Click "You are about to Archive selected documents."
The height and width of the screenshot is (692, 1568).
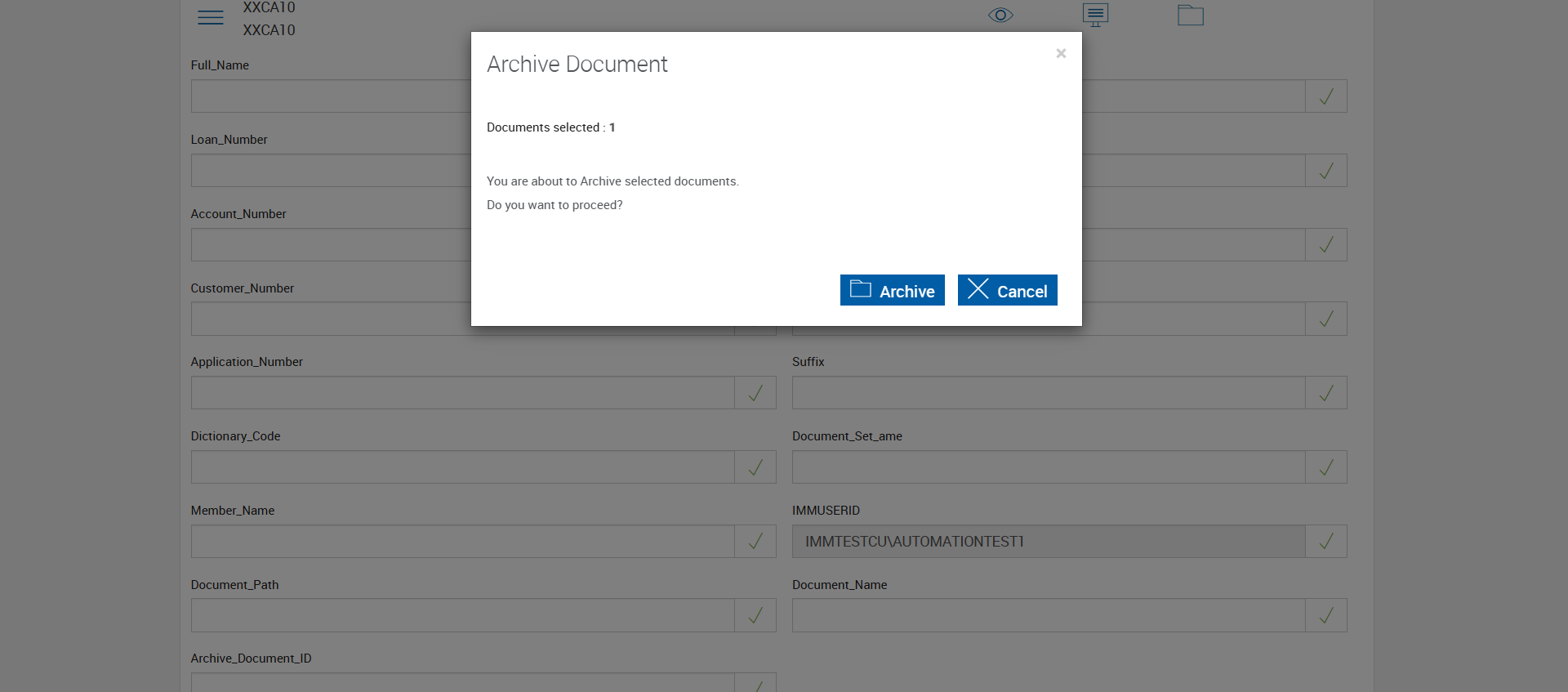pos(612,181)
